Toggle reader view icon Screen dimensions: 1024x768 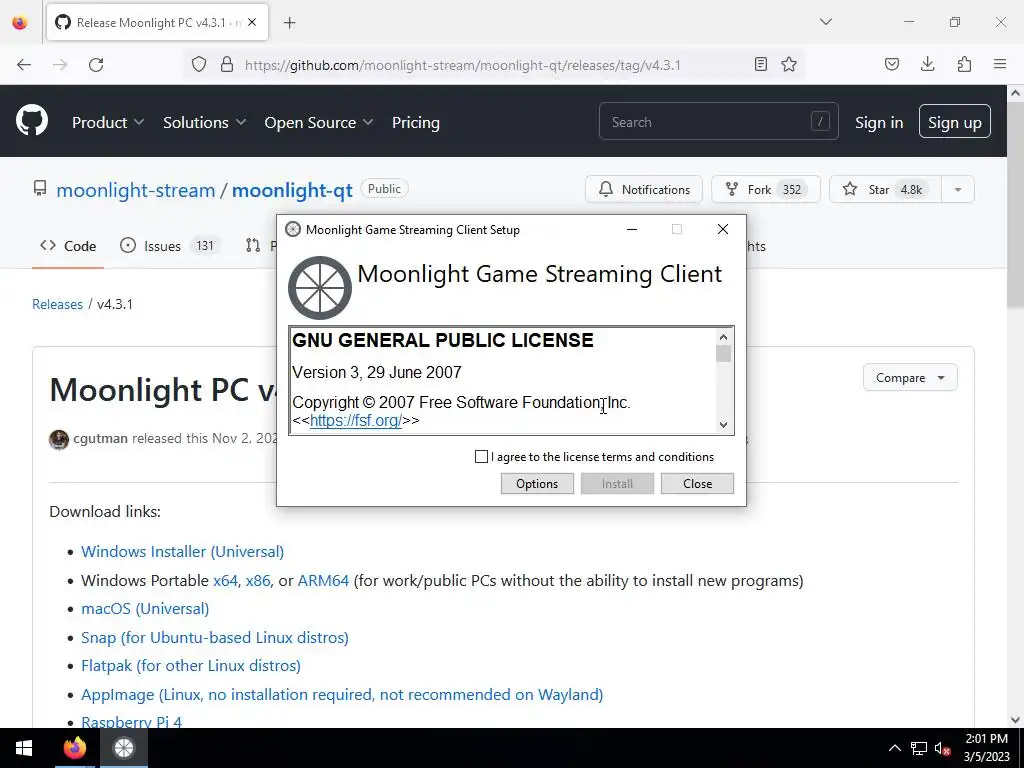(x=760, y=64)
